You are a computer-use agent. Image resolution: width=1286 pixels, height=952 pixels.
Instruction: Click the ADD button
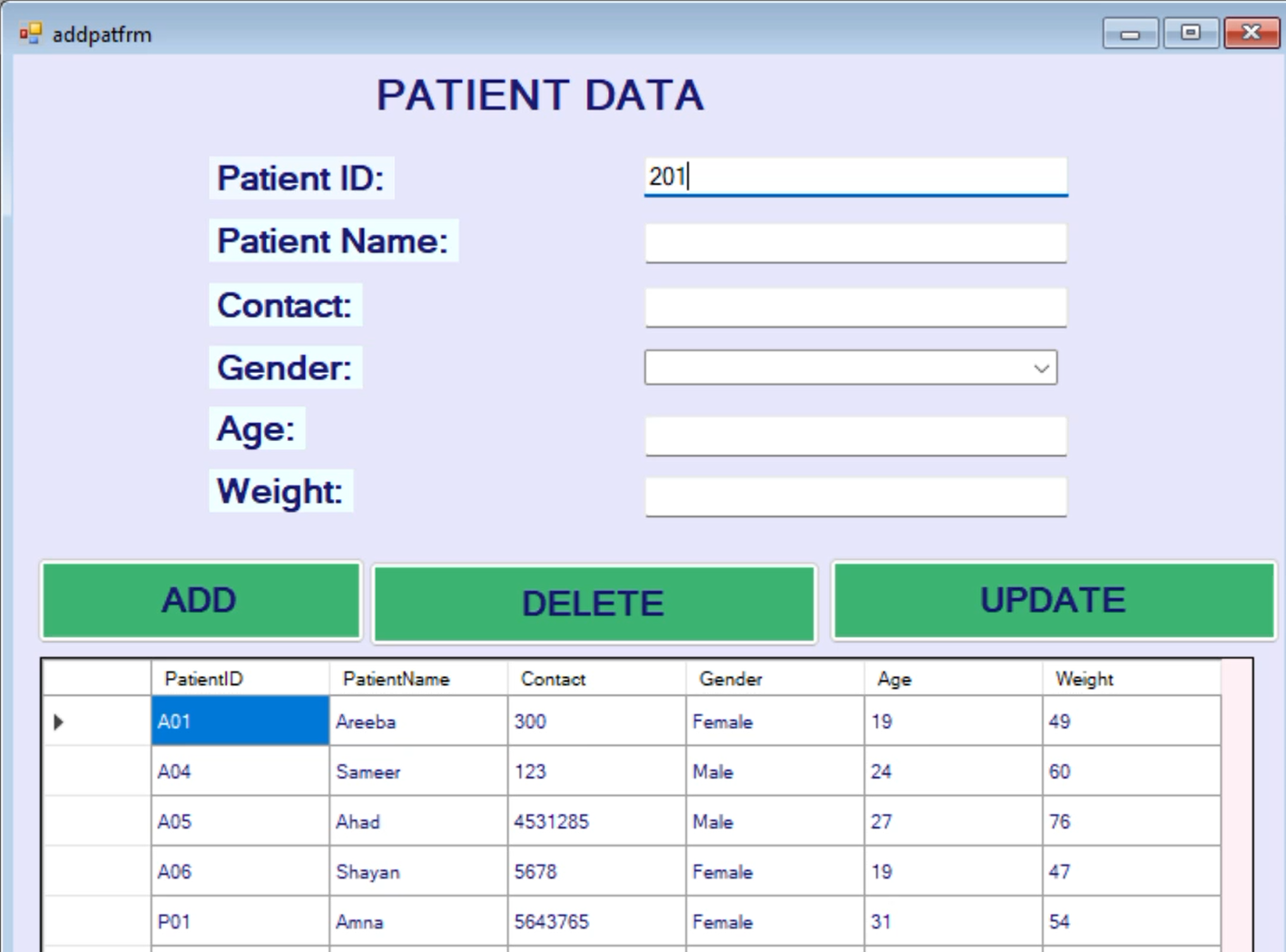(x=201, y=601)
